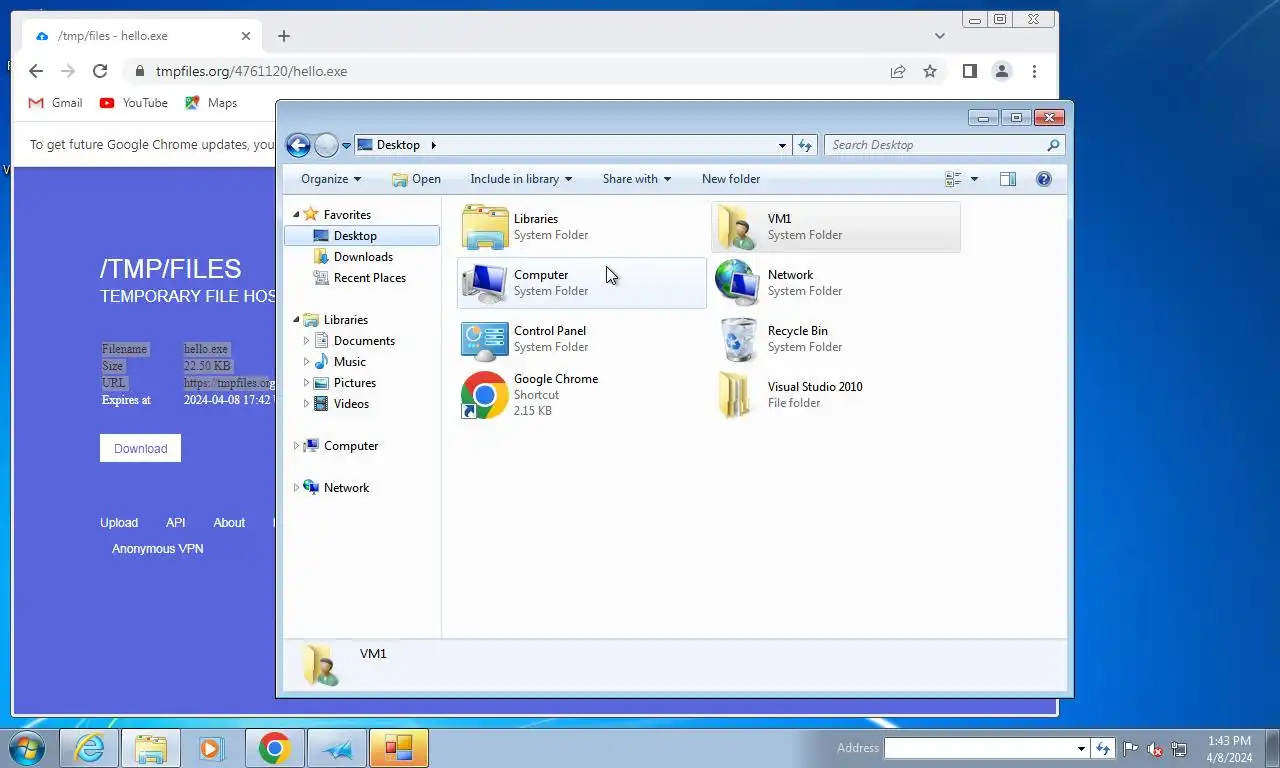
Task: Click Explorer back navigation arrow
Action: tap(298, 145)
